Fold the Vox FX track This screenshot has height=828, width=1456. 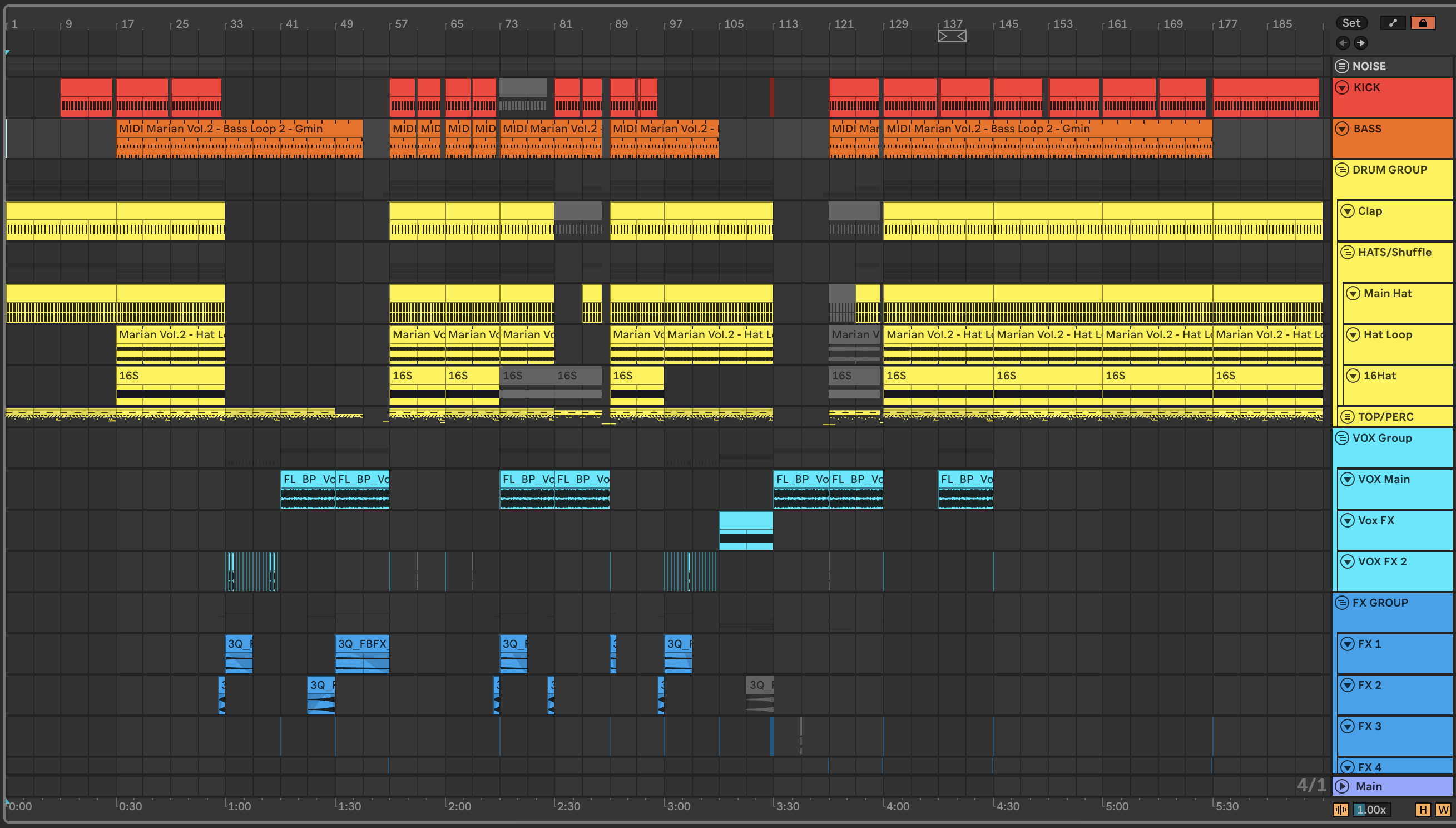point(1348,520)
